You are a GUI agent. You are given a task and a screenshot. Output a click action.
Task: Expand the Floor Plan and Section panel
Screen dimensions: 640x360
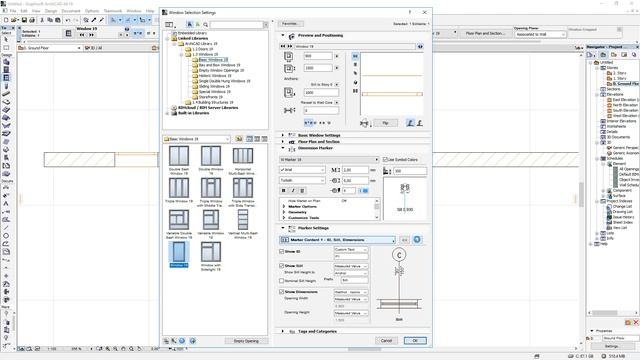pyautogui.click(x=282, y=142)
